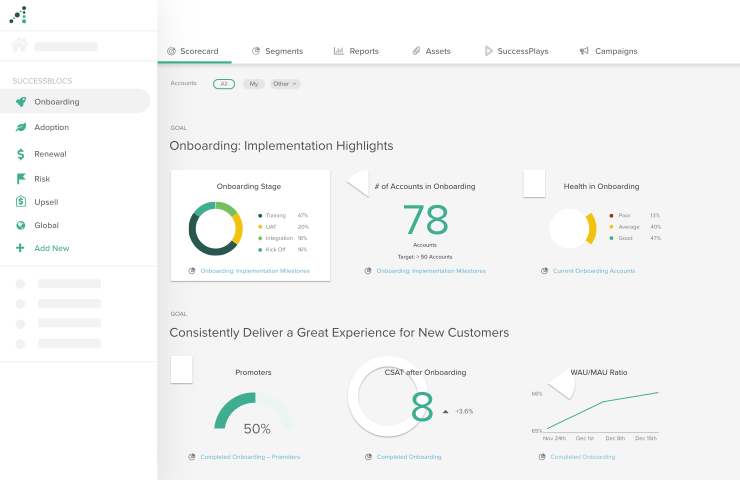
Task: Click the Segments pie icon
Action: tap(256, 51)
